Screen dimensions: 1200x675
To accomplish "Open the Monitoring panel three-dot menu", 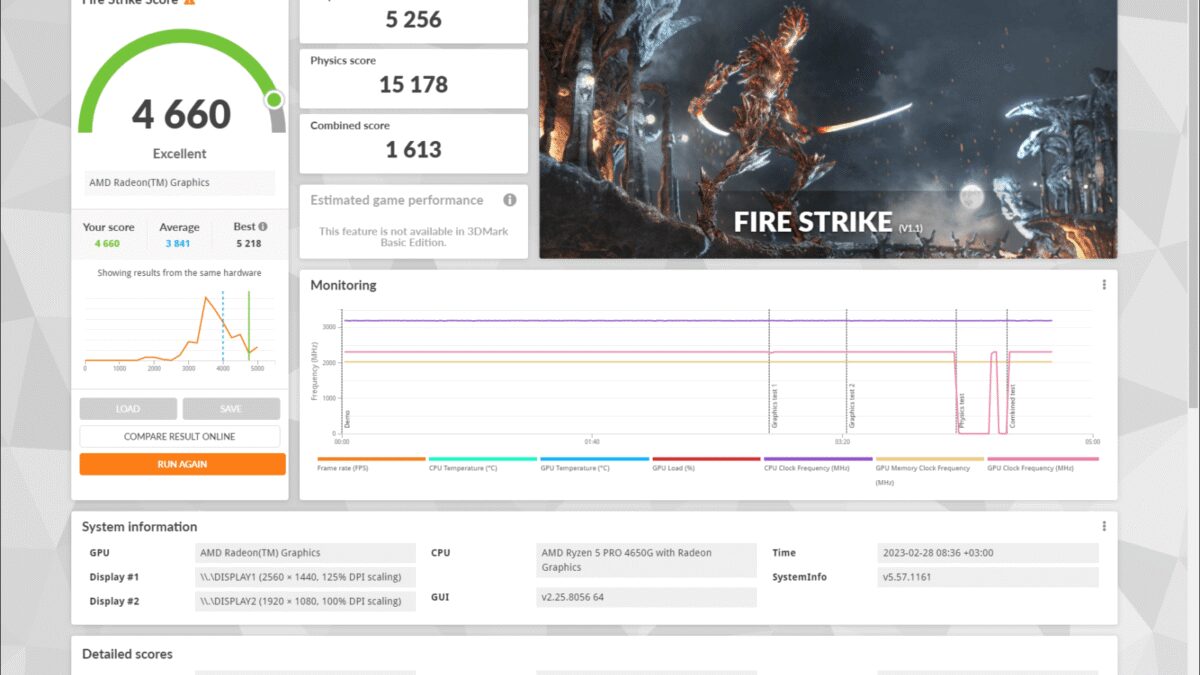I will [1104, 285].
